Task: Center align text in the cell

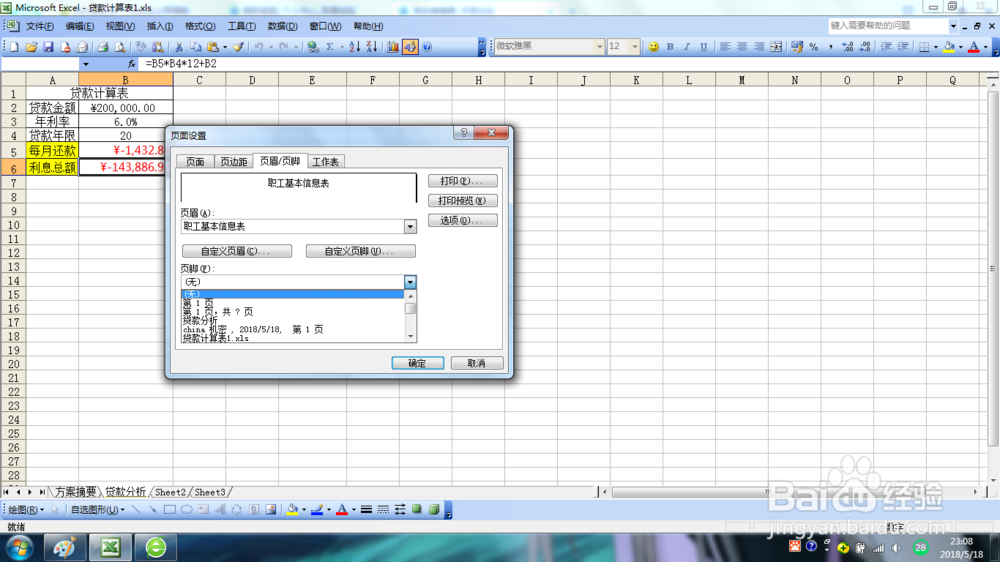Action: (x=742, y=47)
